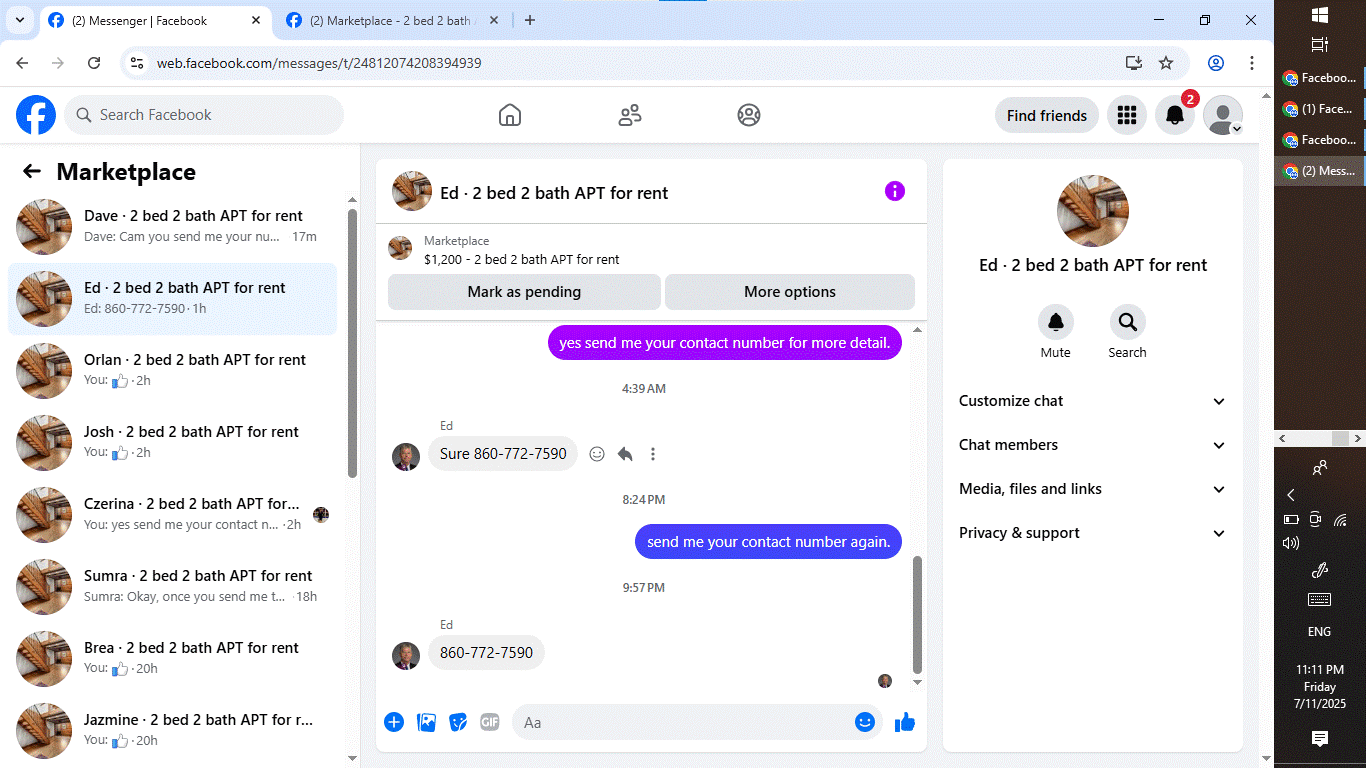This screenshot has height=768, width=1366.
Task: Click Mark as pending
Action: (524, 292)
